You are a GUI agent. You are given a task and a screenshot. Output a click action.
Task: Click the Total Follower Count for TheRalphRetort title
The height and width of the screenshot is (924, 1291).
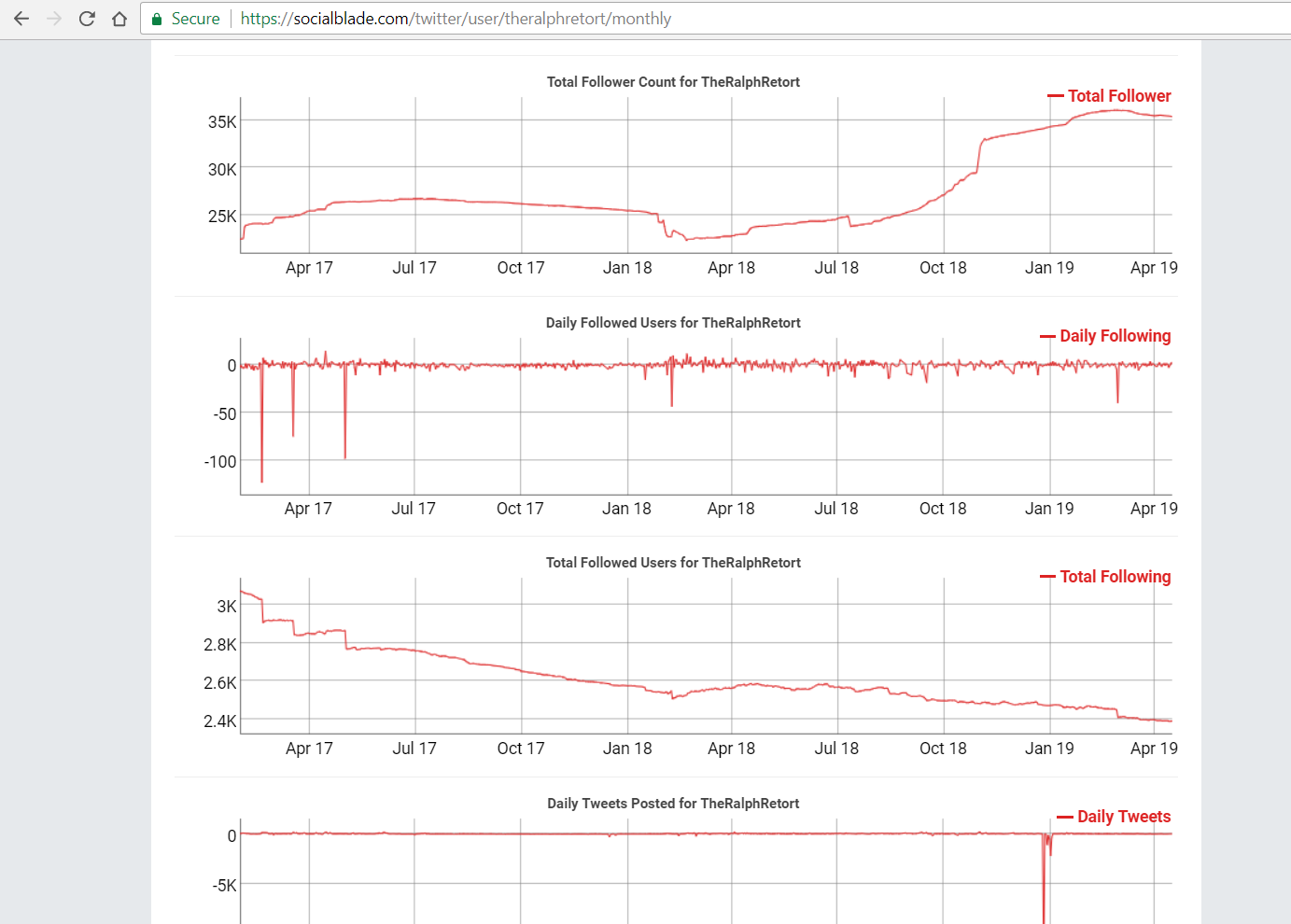(673, 82)
